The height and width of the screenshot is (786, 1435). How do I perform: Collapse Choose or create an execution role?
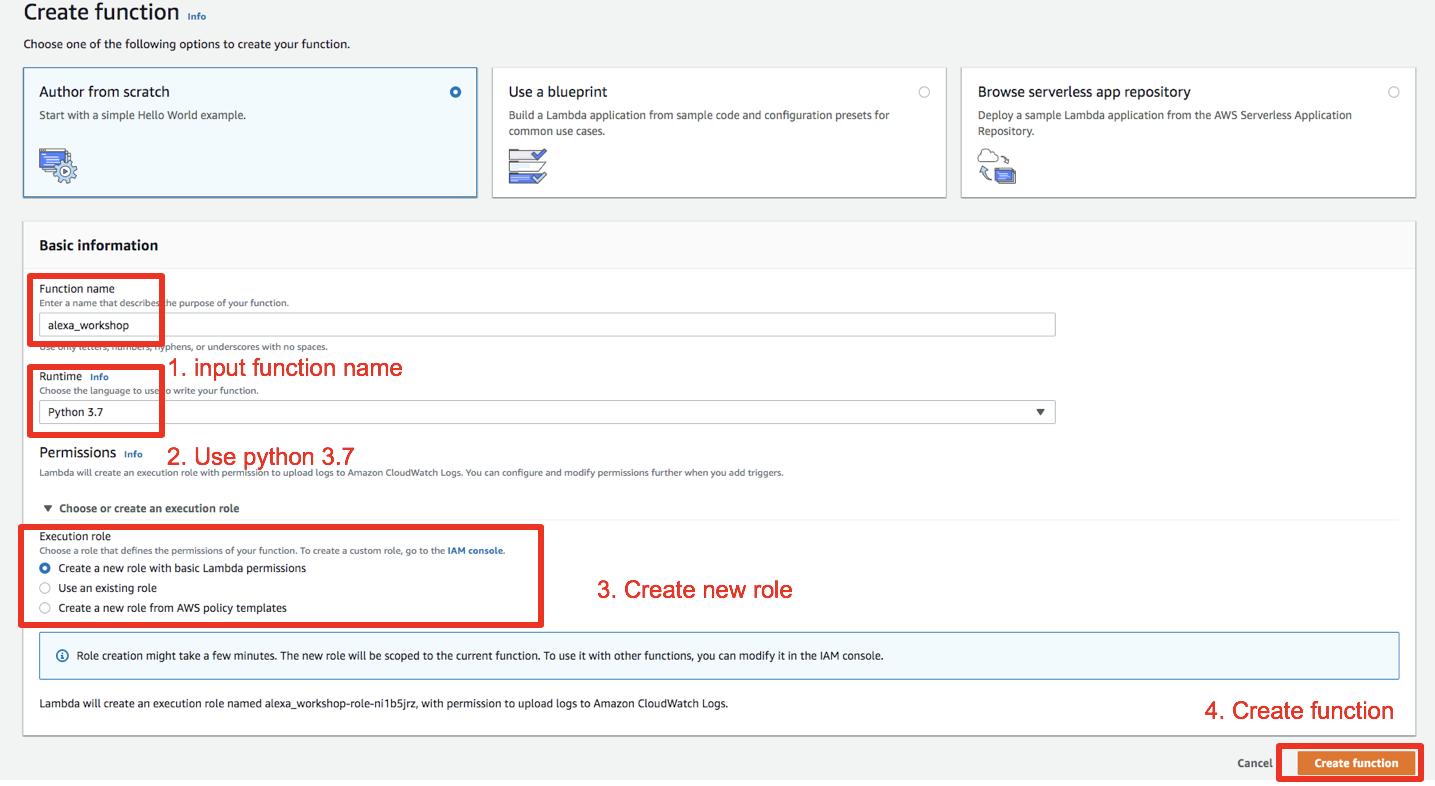click(x=140, y=508)
